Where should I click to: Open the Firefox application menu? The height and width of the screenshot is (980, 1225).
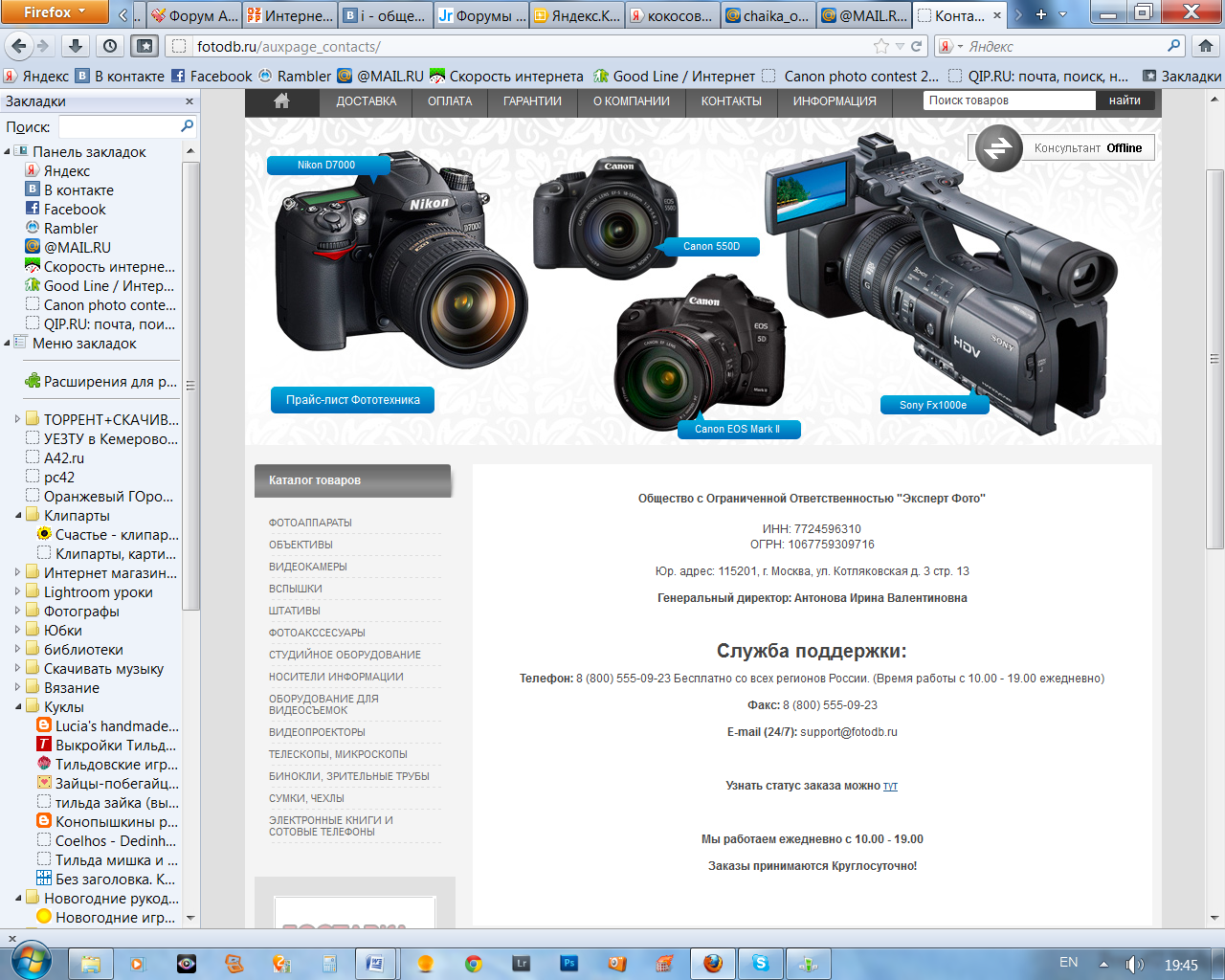54,11
